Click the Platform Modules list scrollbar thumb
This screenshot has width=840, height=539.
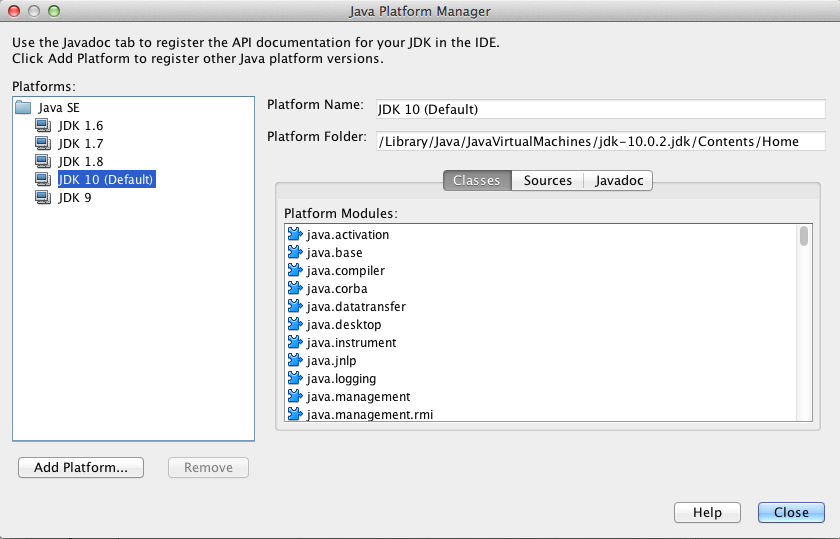[x=804, y=237]
